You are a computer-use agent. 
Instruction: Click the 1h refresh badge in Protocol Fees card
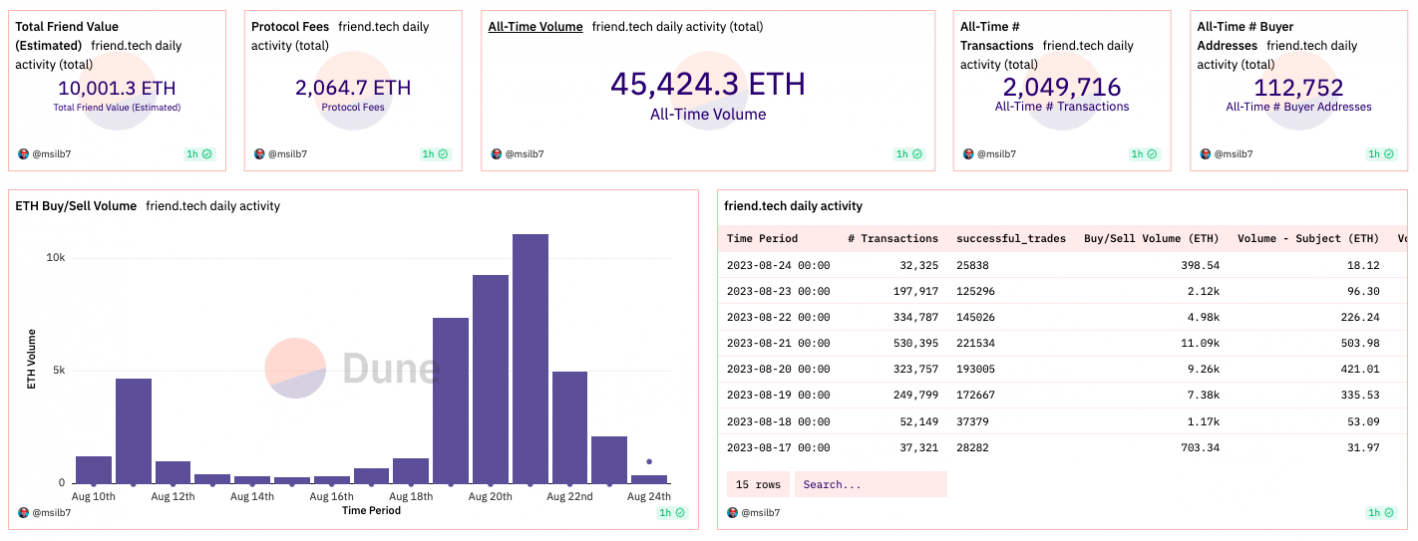tap(436, 154)
